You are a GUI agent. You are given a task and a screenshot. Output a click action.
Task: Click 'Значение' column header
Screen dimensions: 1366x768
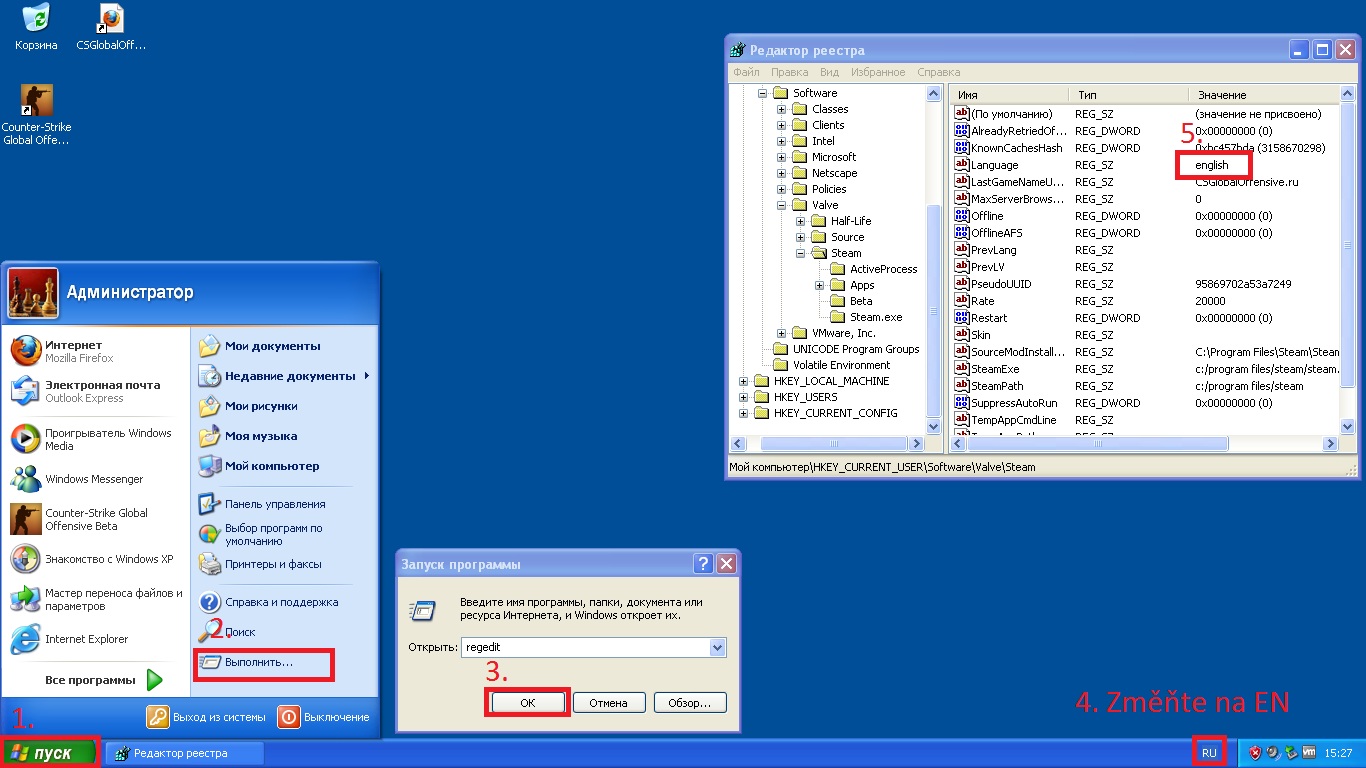click(1264, 95)
